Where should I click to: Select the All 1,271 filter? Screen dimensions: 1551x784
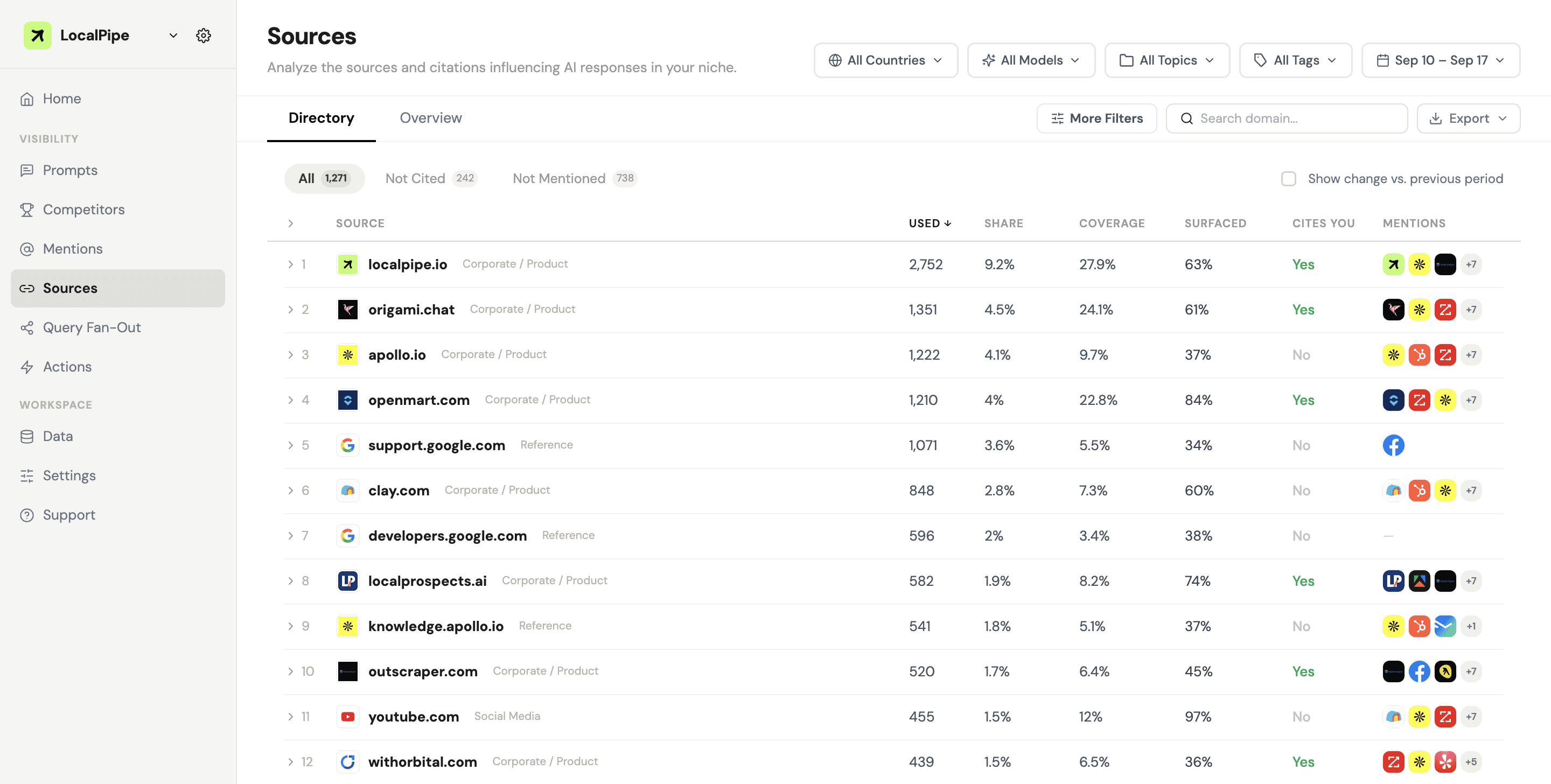325,178
